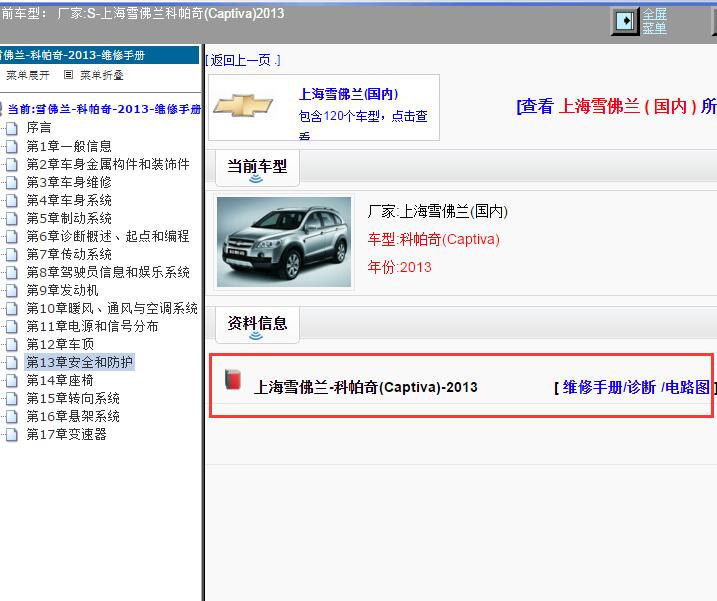Open 第17章变速器
Image resolution: width=717 pixels, height=601 pixels.
click(x=66, y=434)
